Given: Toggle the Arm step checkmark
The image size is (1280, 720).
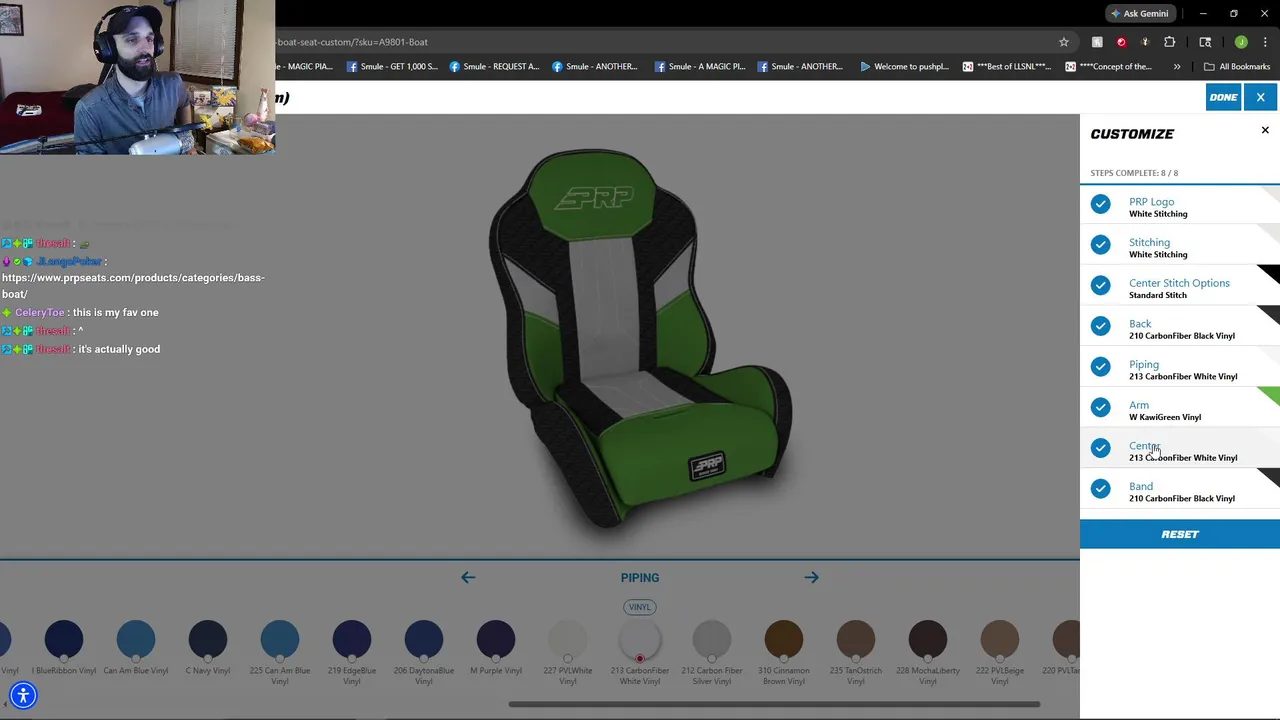Looking at the screenshot, I should pos(1101,407).
